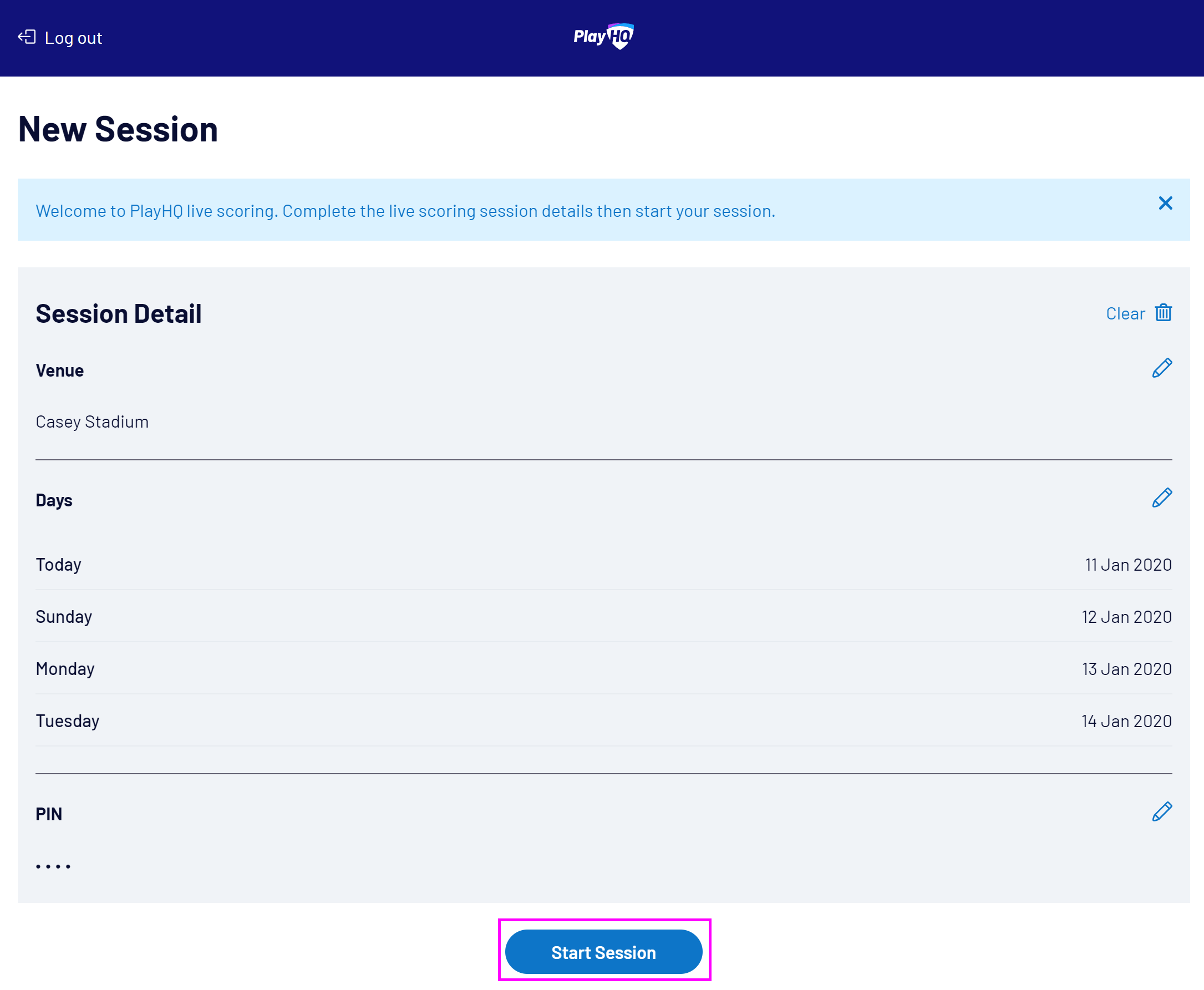Click the masked PIN dots
The width and height of the screenshot is (1204, 990).
click(53, 866)
